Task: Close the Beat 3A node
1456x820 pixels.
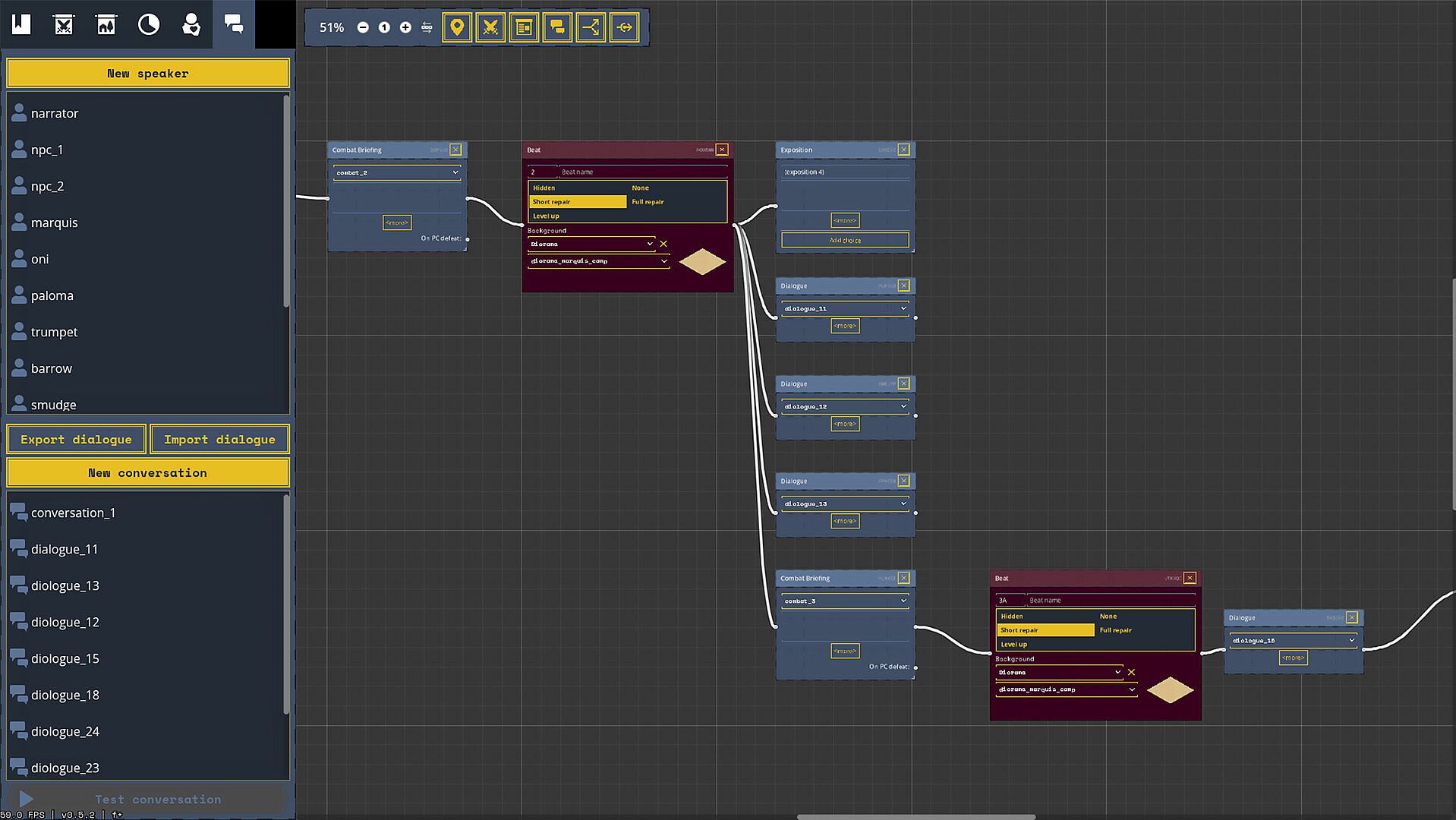Action: pos(1190,578)
